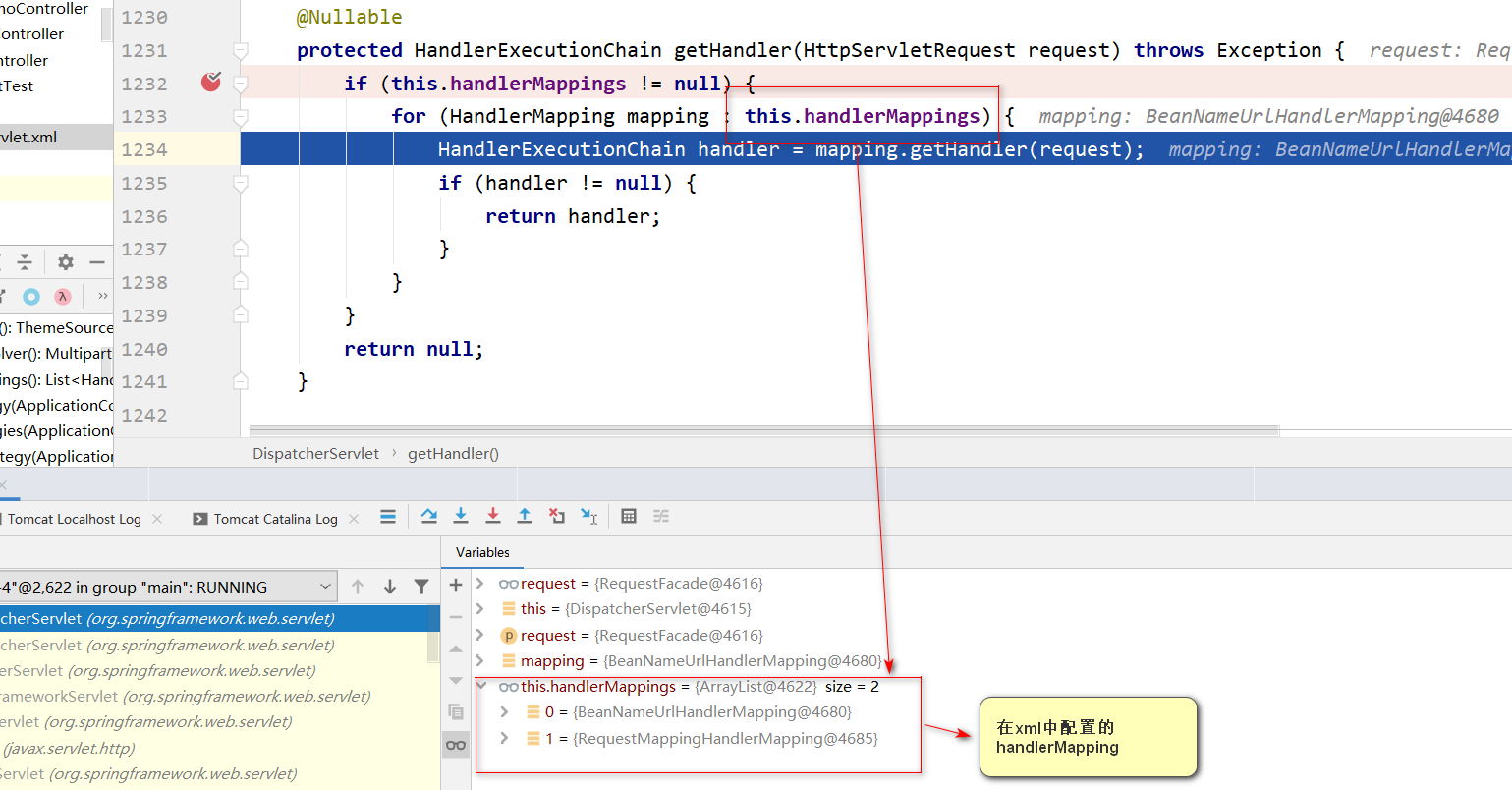Close the Tomcat Localhost Log tab
This screenshot has width=1512, height=790.
click(x=157, y=519)
